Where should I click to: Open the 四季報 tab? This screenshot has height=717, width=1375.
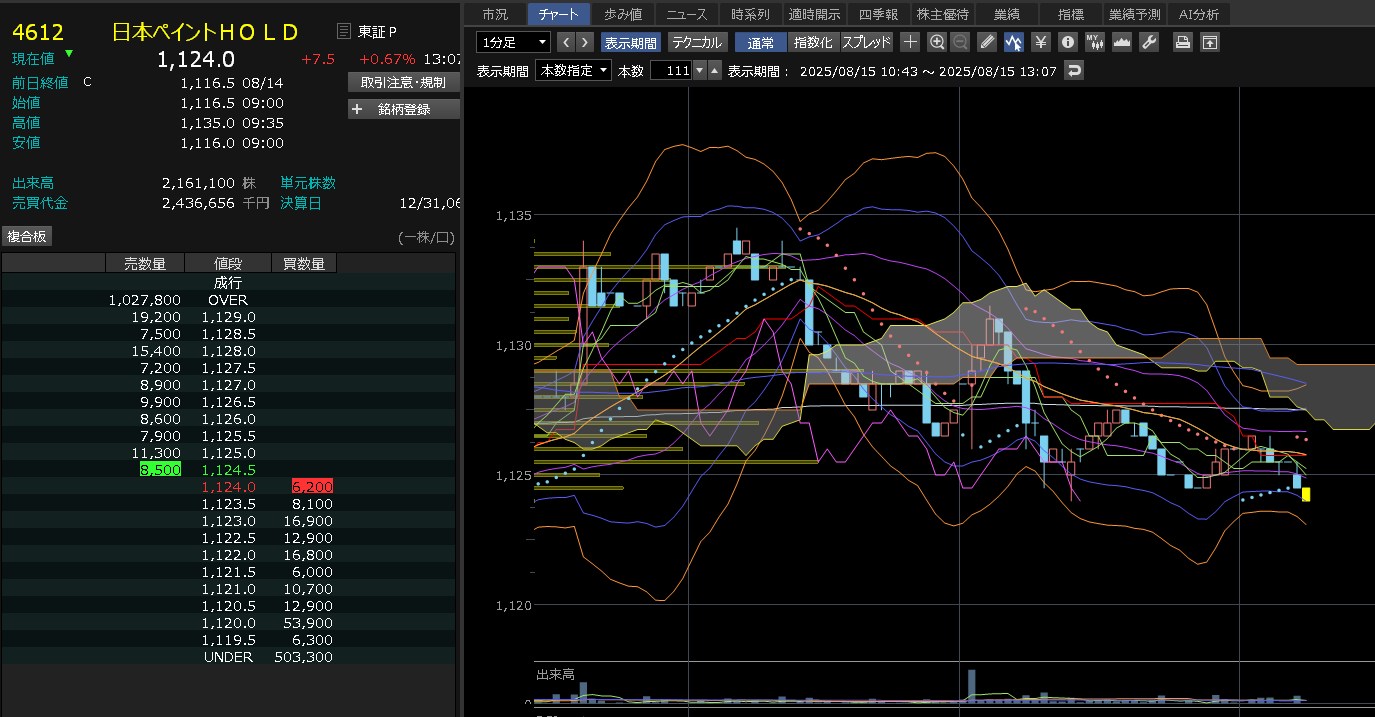click(x=878, y=14)
